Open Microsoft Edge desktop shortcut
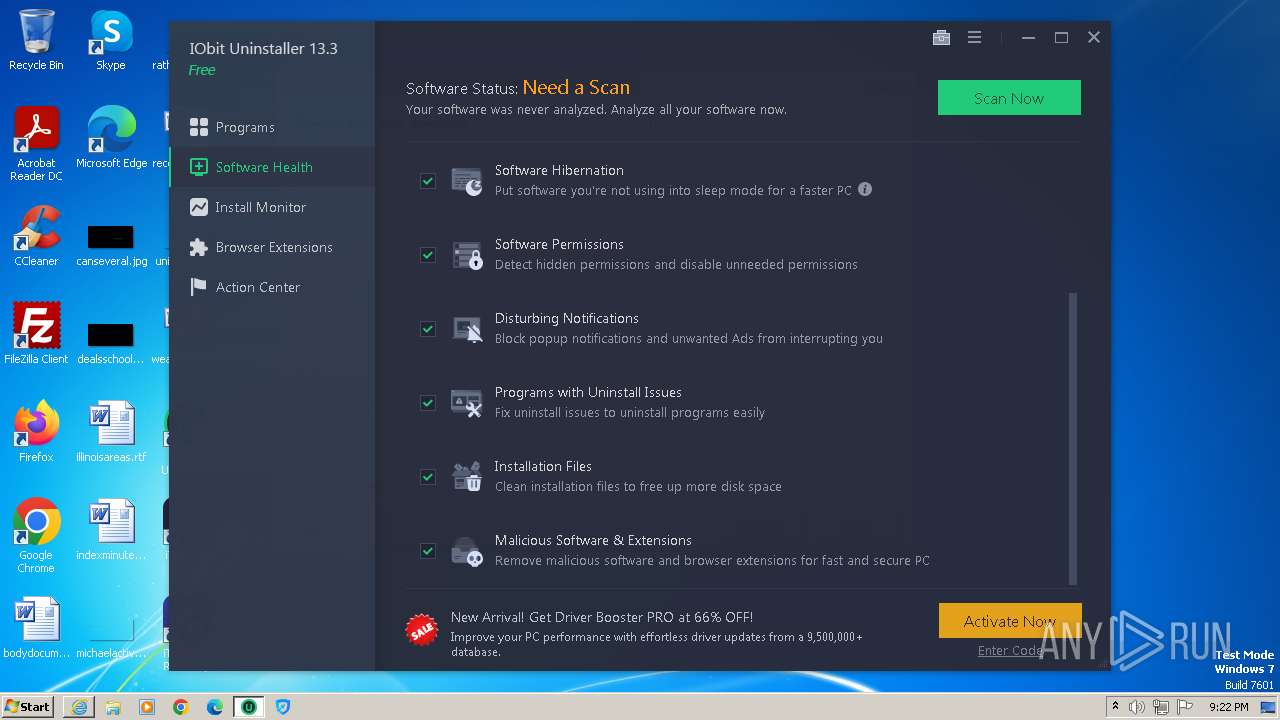Image resolution: width=1280 pixels, height=720 pixels. pyautogui.click(x=111, y=137)
